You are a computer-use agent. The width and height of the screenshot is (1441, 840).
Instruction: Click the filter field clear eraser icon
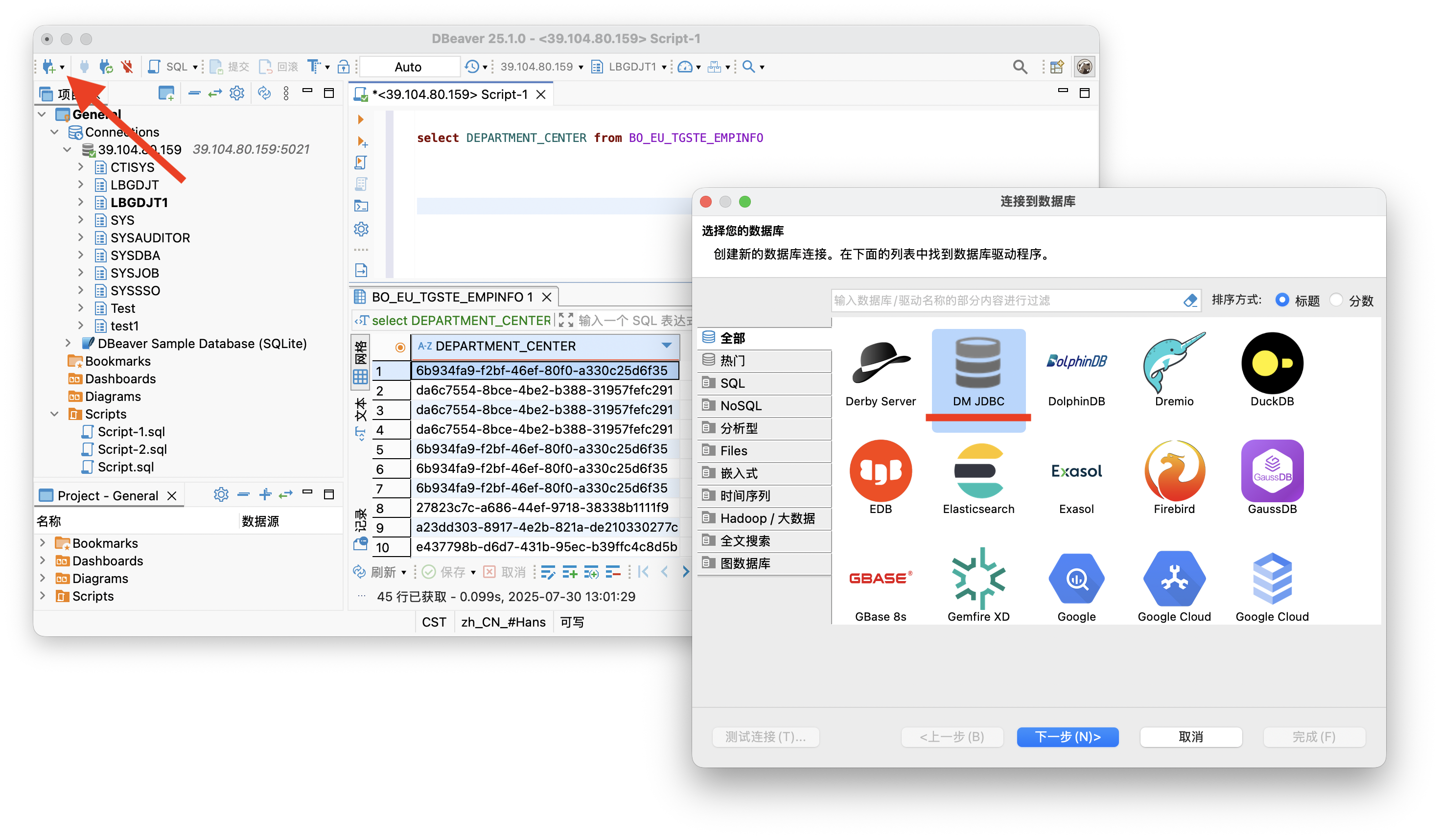[x=1189, y=300]
